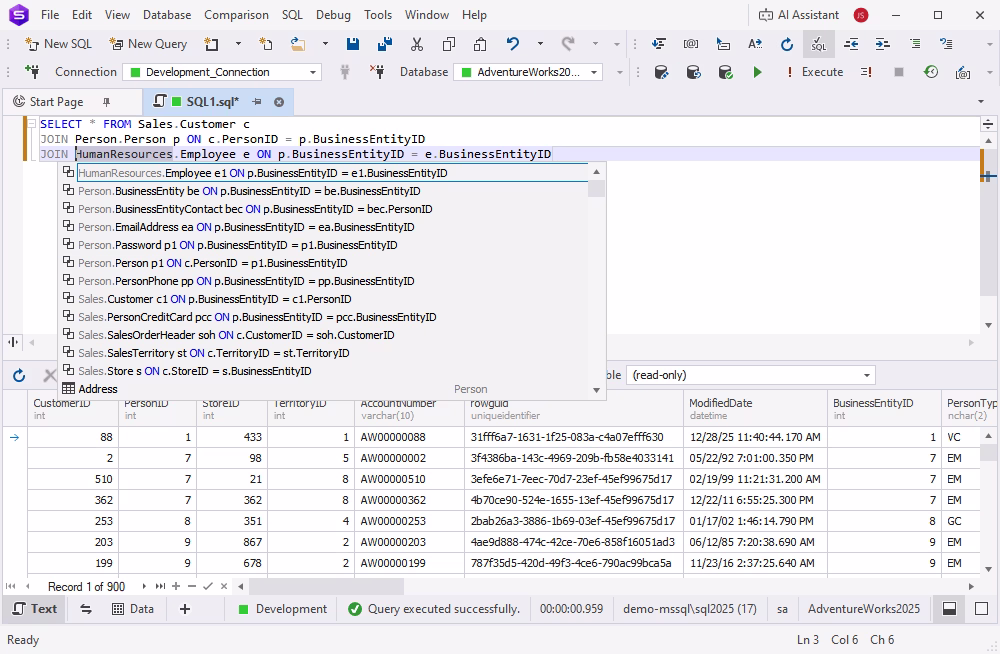This screenshot has width=1000, height=654.
Task: Click the New Query toolbar button
Action: coord(148,44)
